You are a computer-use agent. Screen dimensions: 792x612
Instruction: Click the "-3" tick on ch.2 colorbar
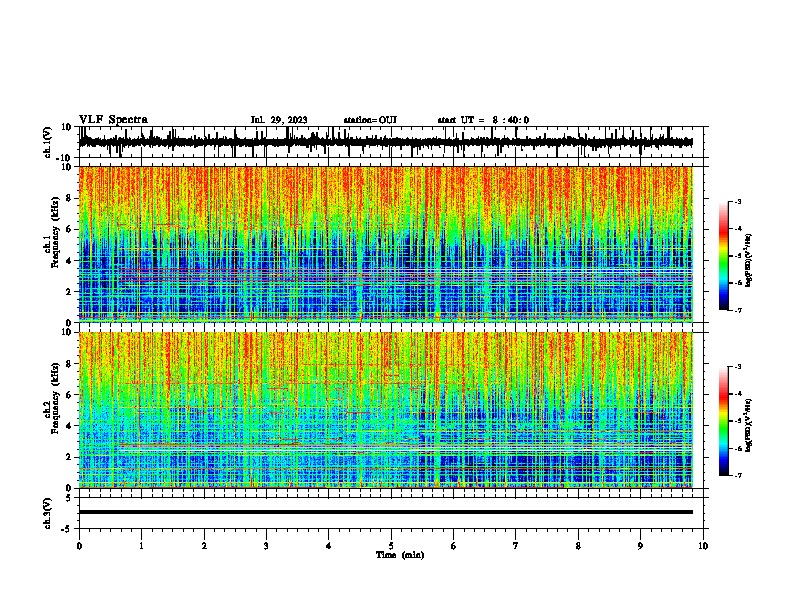[737, 367]
